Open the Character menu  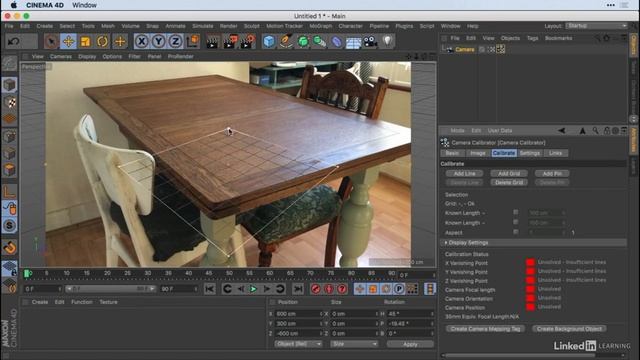pos(350,26)
